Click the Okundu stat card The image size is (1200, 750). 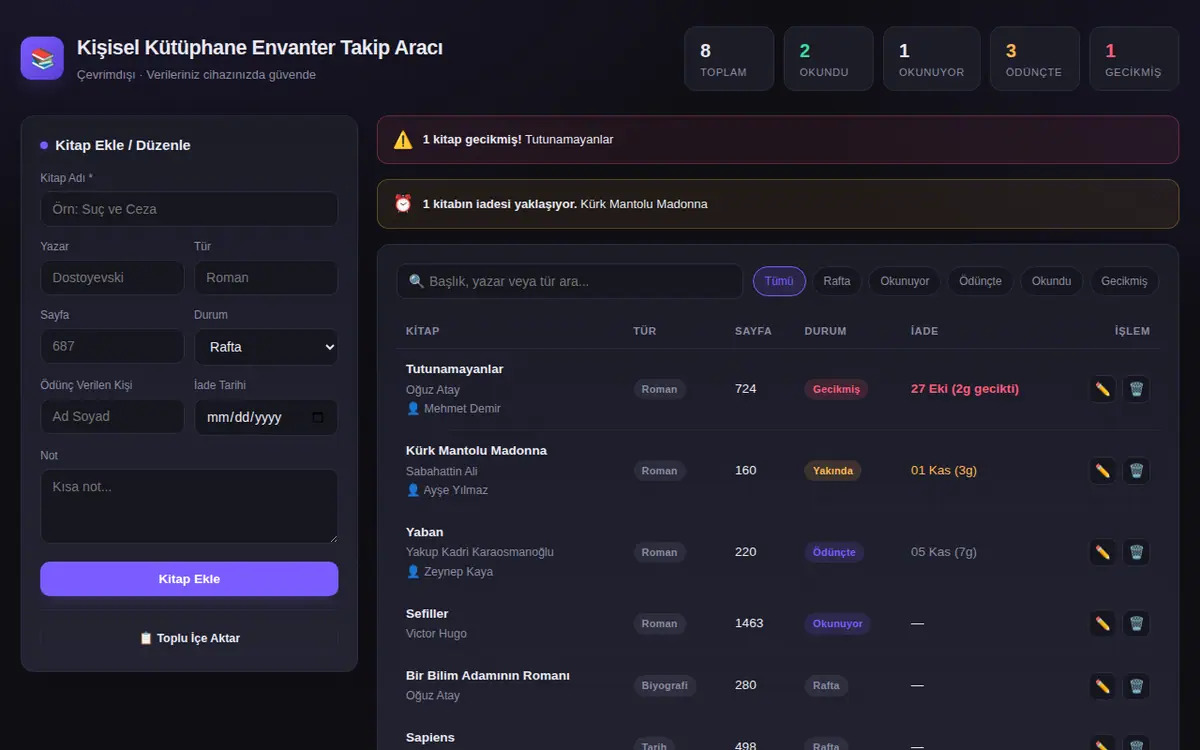pos(828,59)
